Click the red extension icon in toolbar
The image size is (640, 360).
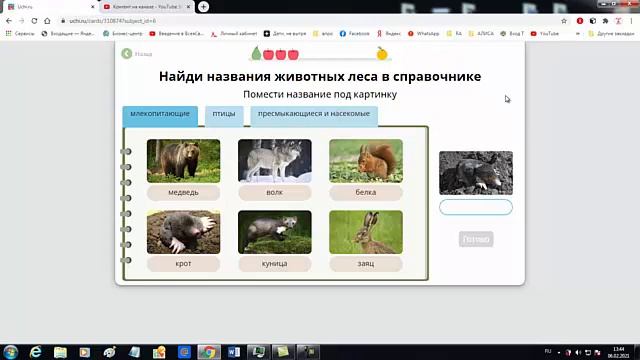click(x=580, y=21)
